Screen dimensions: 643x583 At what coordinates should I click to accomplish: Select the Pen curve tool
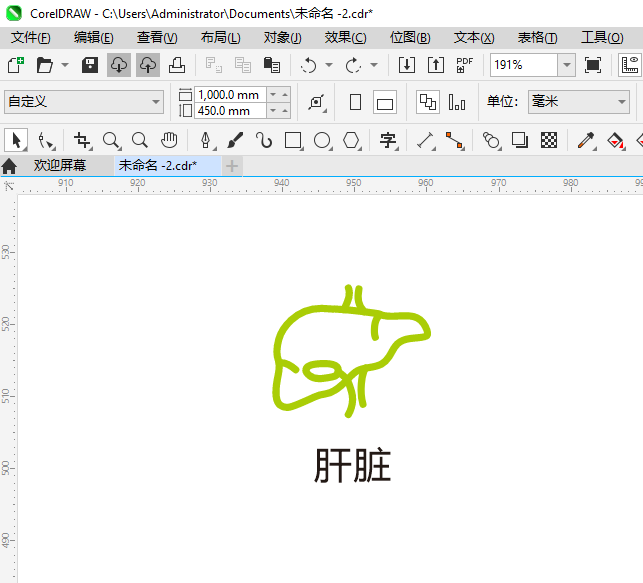tap(207, 141)
